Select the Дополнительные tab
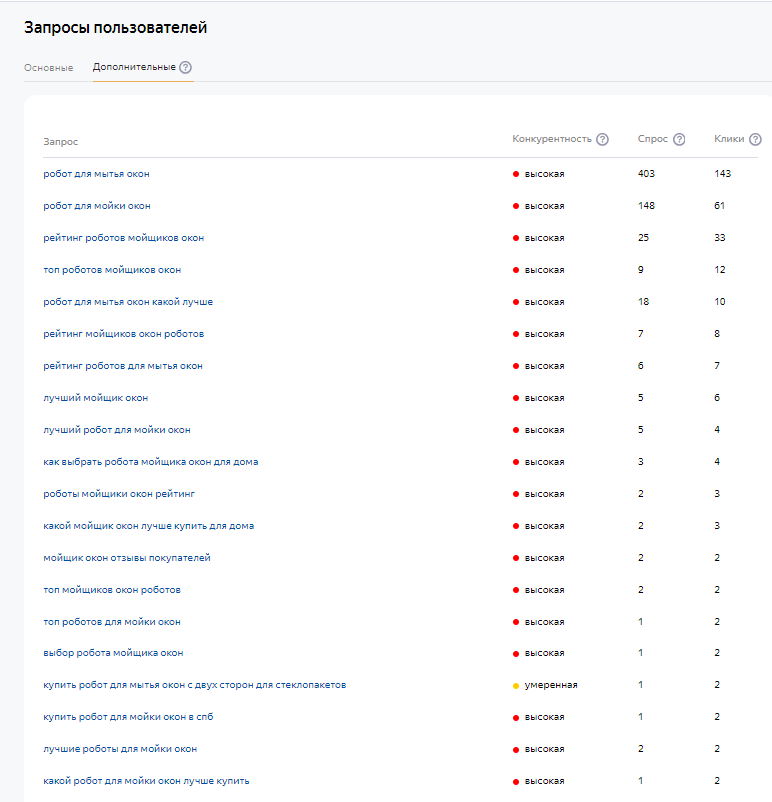The width and height of the screenshot is (772, 802). (134, 67)
